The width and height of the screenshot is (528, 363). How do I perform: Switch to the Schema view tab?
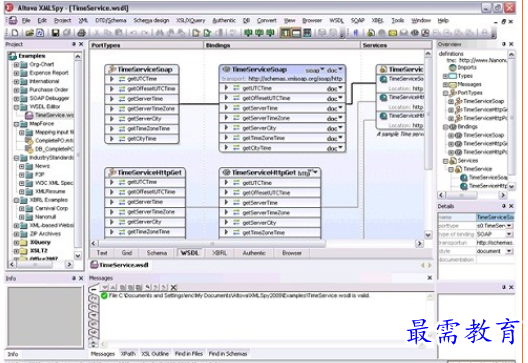click(x=157, y=253)
